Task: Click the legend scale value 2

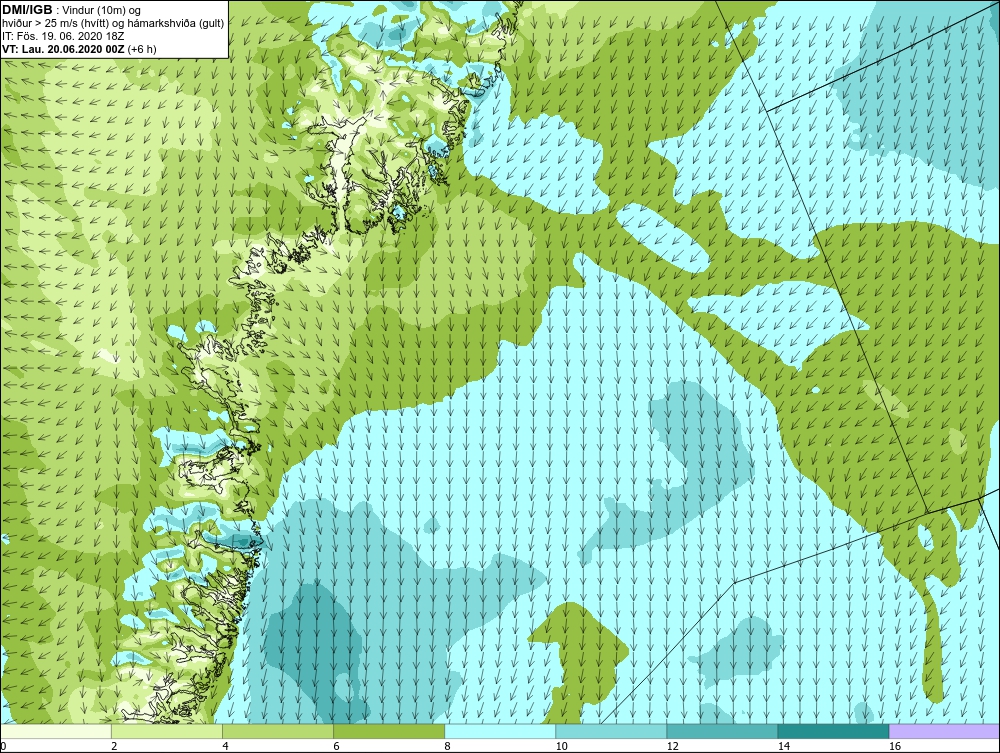Action: 115,746
